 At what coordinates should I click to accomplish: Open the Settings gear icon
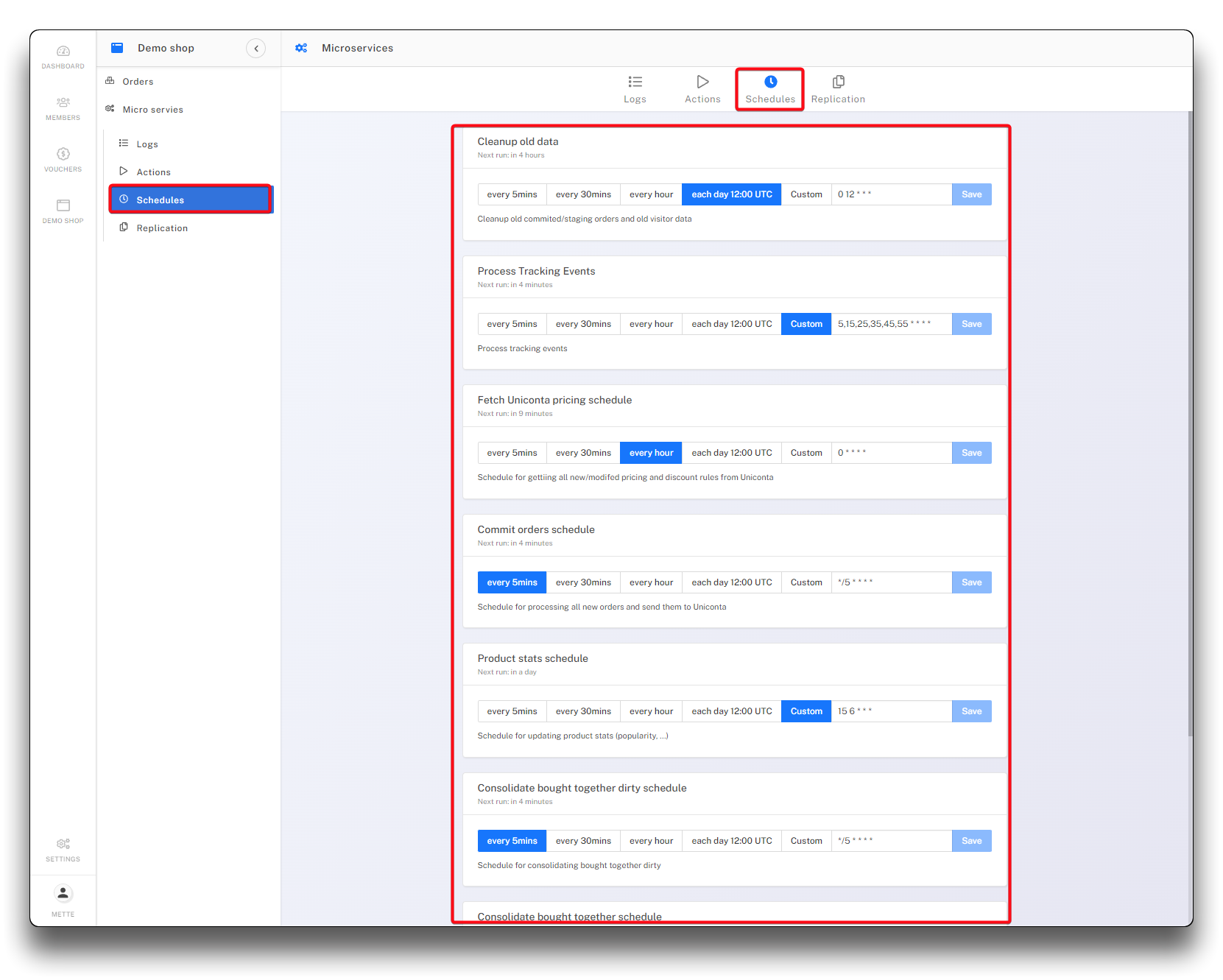63,845
